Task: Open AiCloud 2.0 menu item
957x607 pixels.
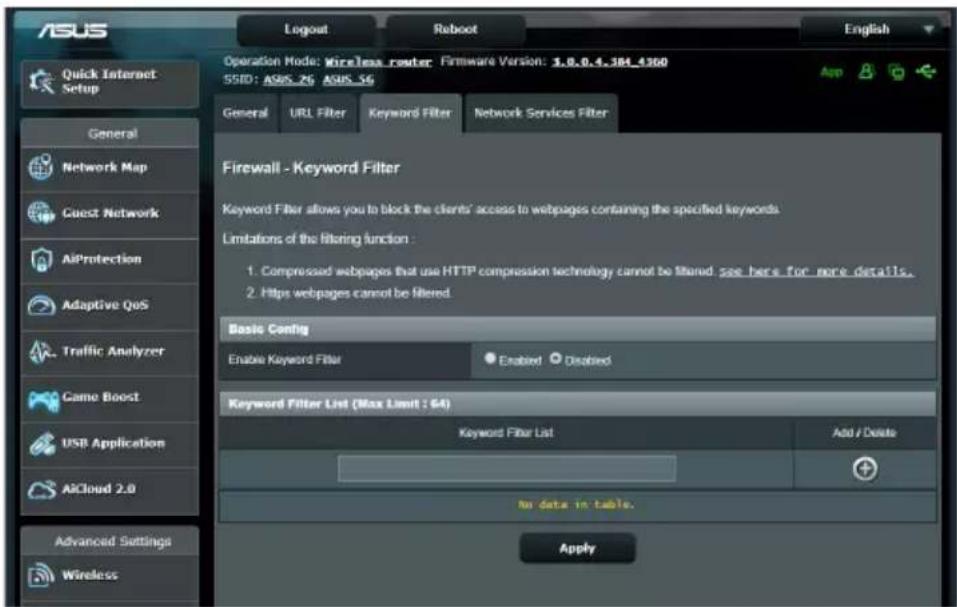Action: (110, 489)
